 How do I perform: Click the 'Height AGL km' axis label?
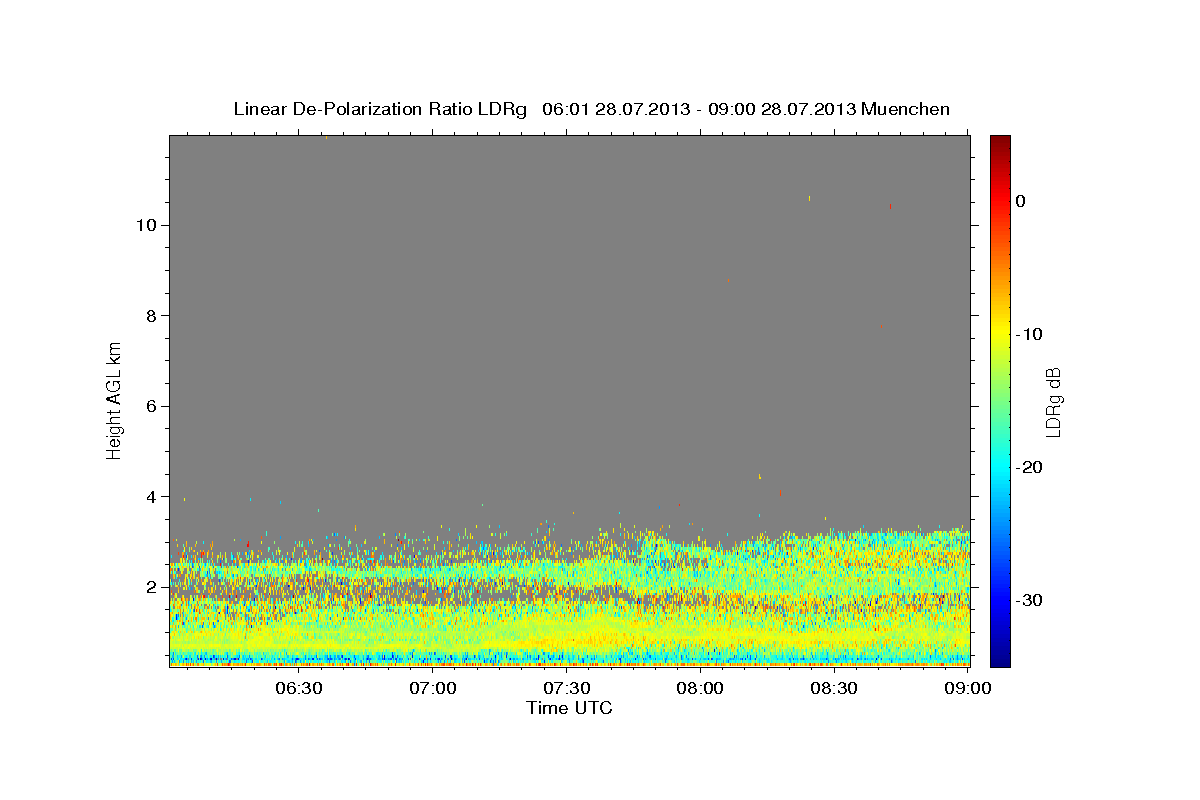click(114, 401)
